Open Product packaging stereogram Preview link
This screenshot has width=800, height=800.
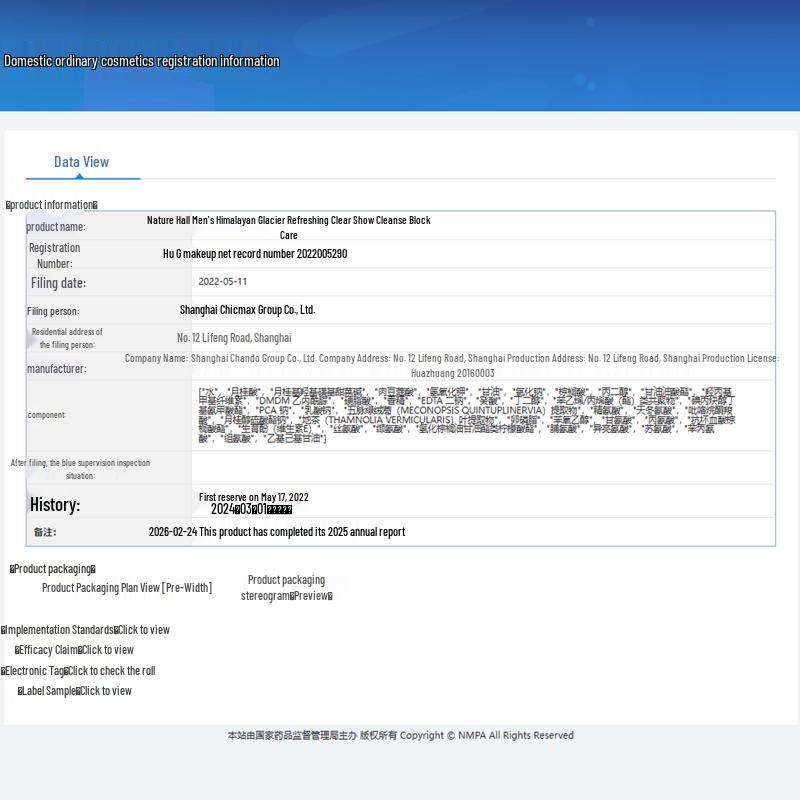tap(287, 588)
